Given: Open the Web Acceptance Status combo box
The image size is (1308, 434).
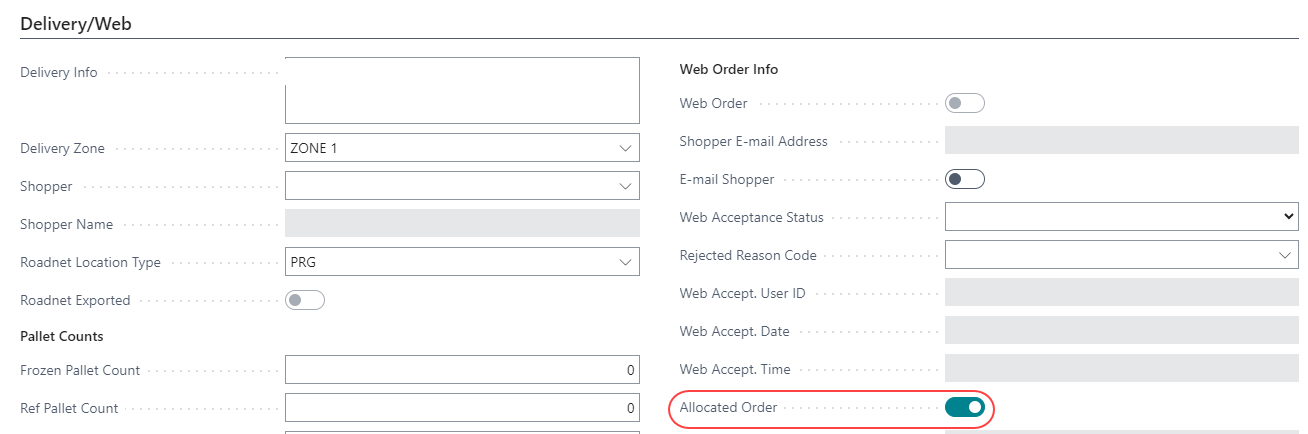Looking at the screenshot, I should point(1120,217).
